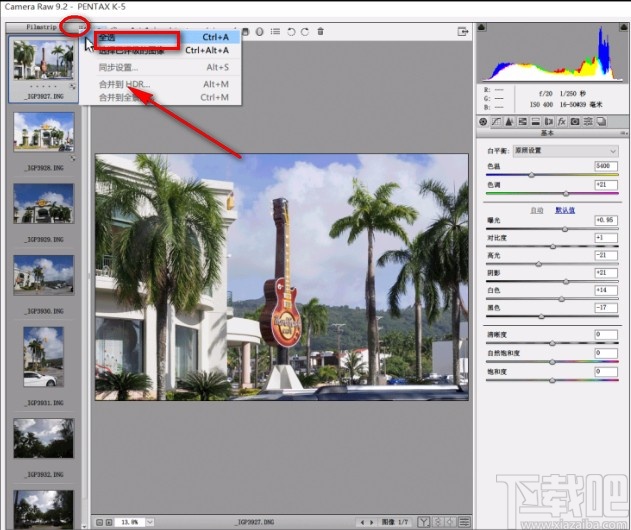The image size is (631, 530).
Task: Open the HSL / Grayscale panel icon
Action: coord(522,122)
